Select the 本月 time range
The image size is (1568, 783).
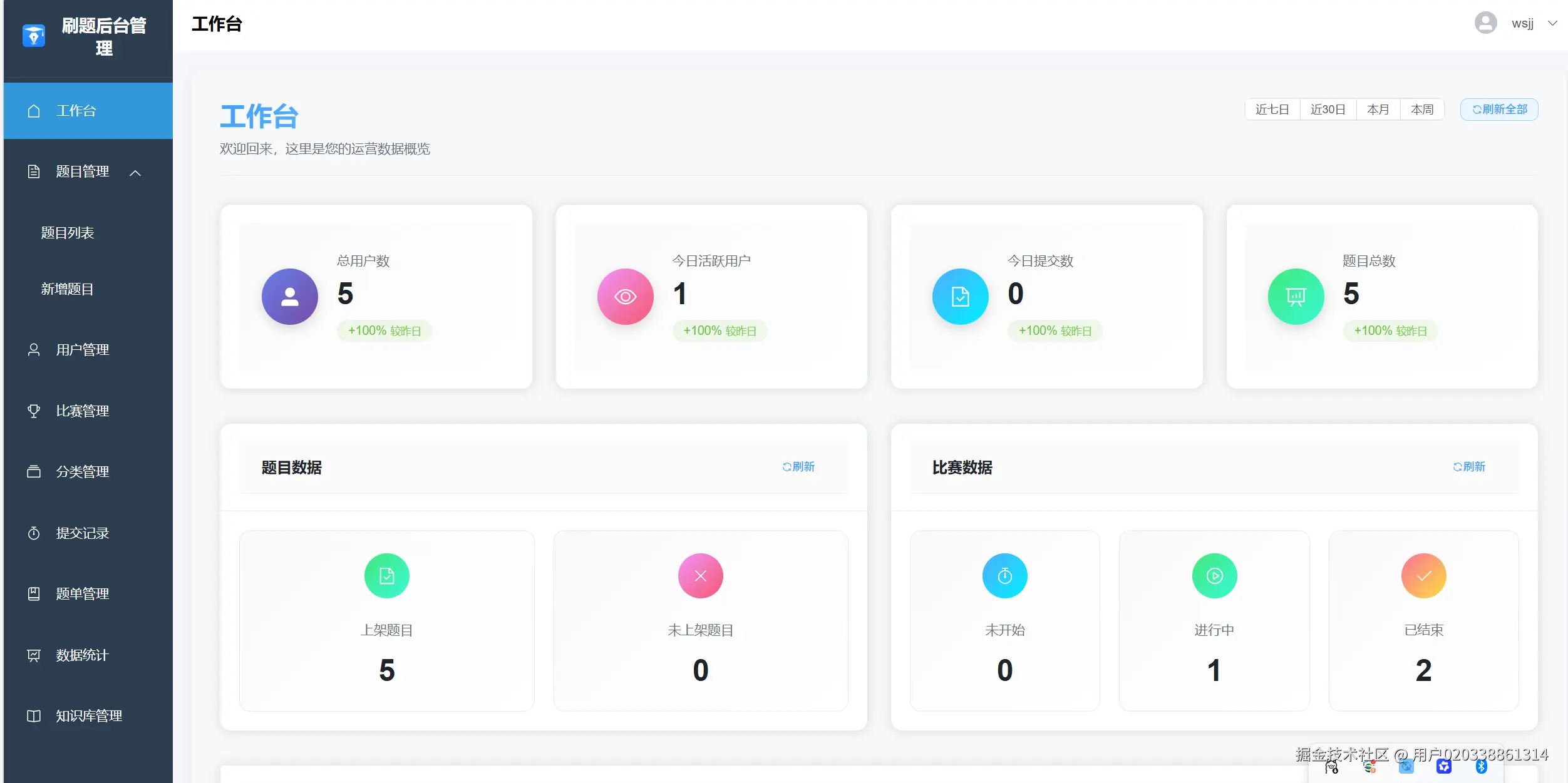1378,110
